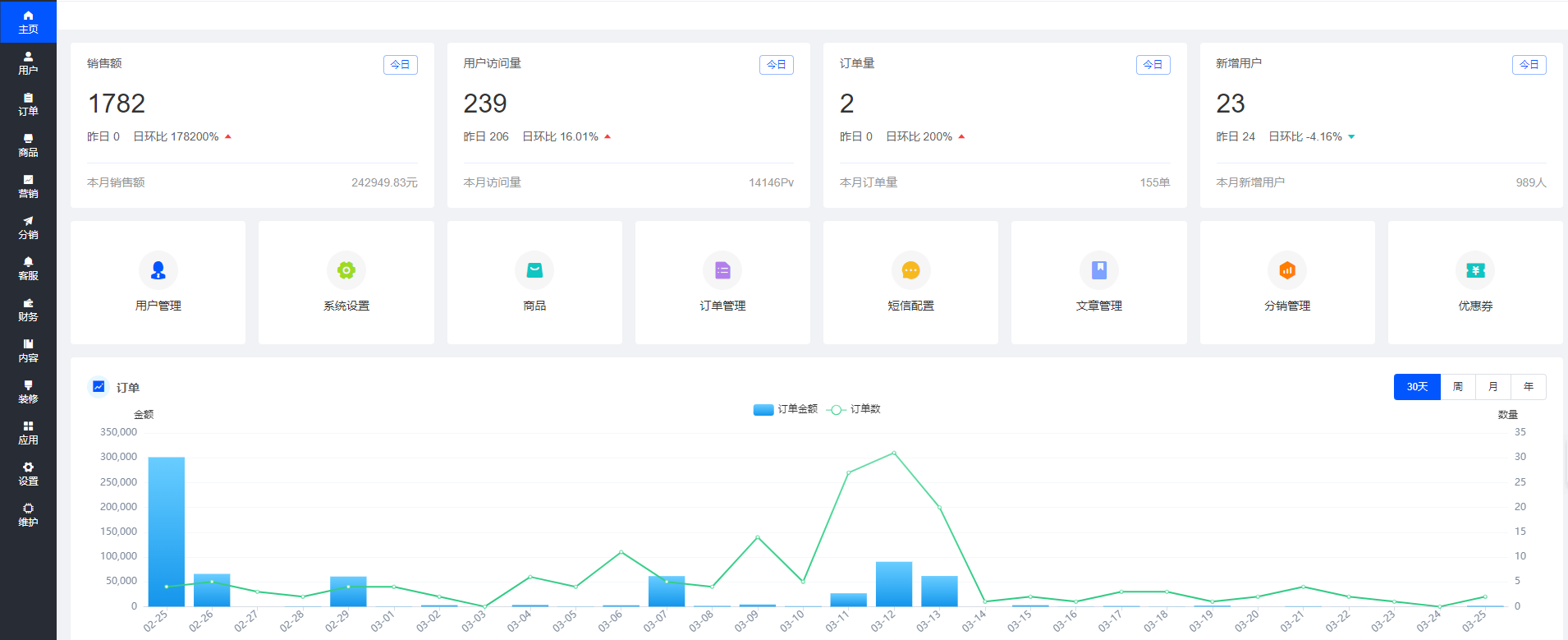Image resolution: width=1568 pixels, height=640 pixels.
Task: Toggle the 订单金额 legend series
Action: pyautogui.click(x=786, y=409)
